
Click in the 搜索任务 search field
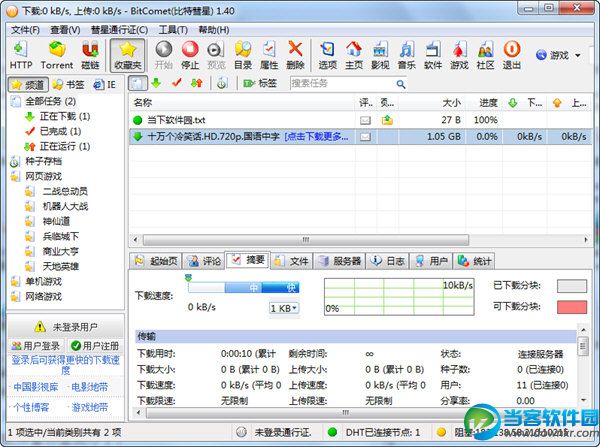tap(342, 83)
